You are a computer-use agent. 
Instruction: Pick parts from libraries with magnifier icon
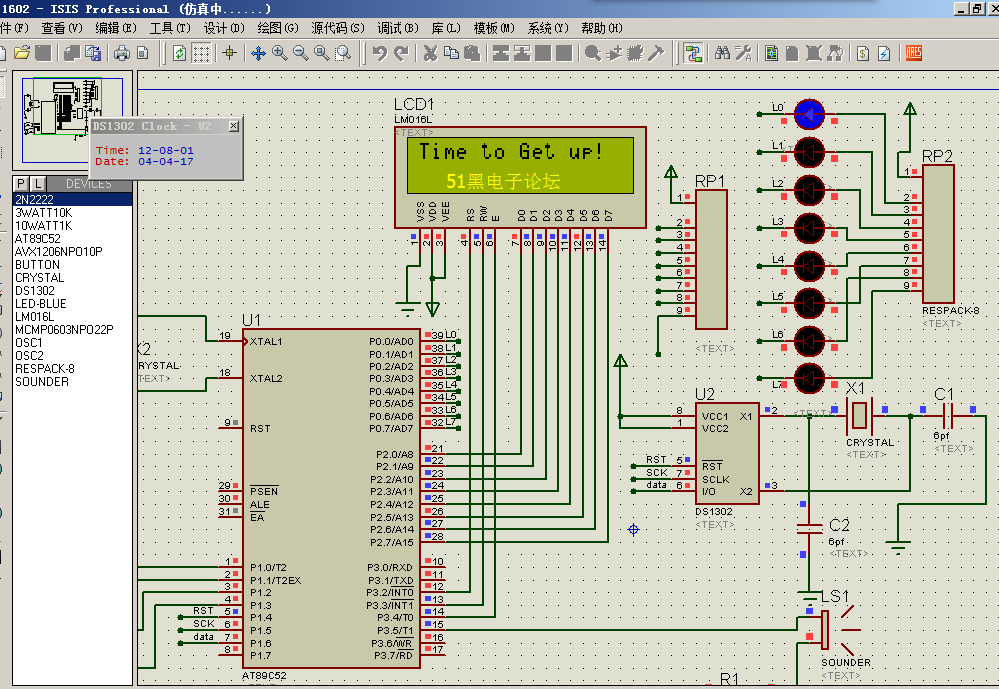[593, 53]
